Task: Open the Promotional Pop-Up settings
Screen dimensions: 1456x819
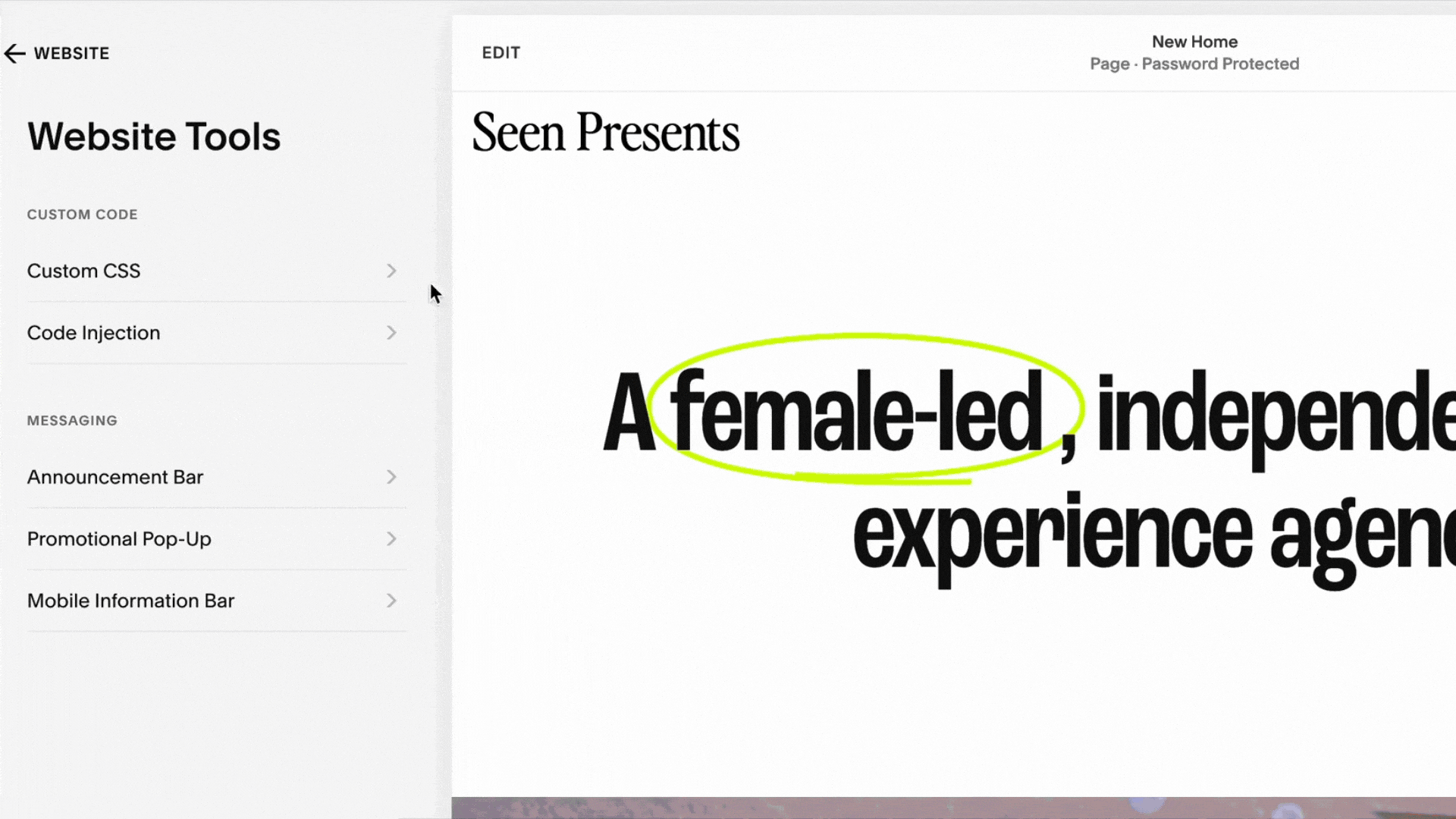Action: 216,539
